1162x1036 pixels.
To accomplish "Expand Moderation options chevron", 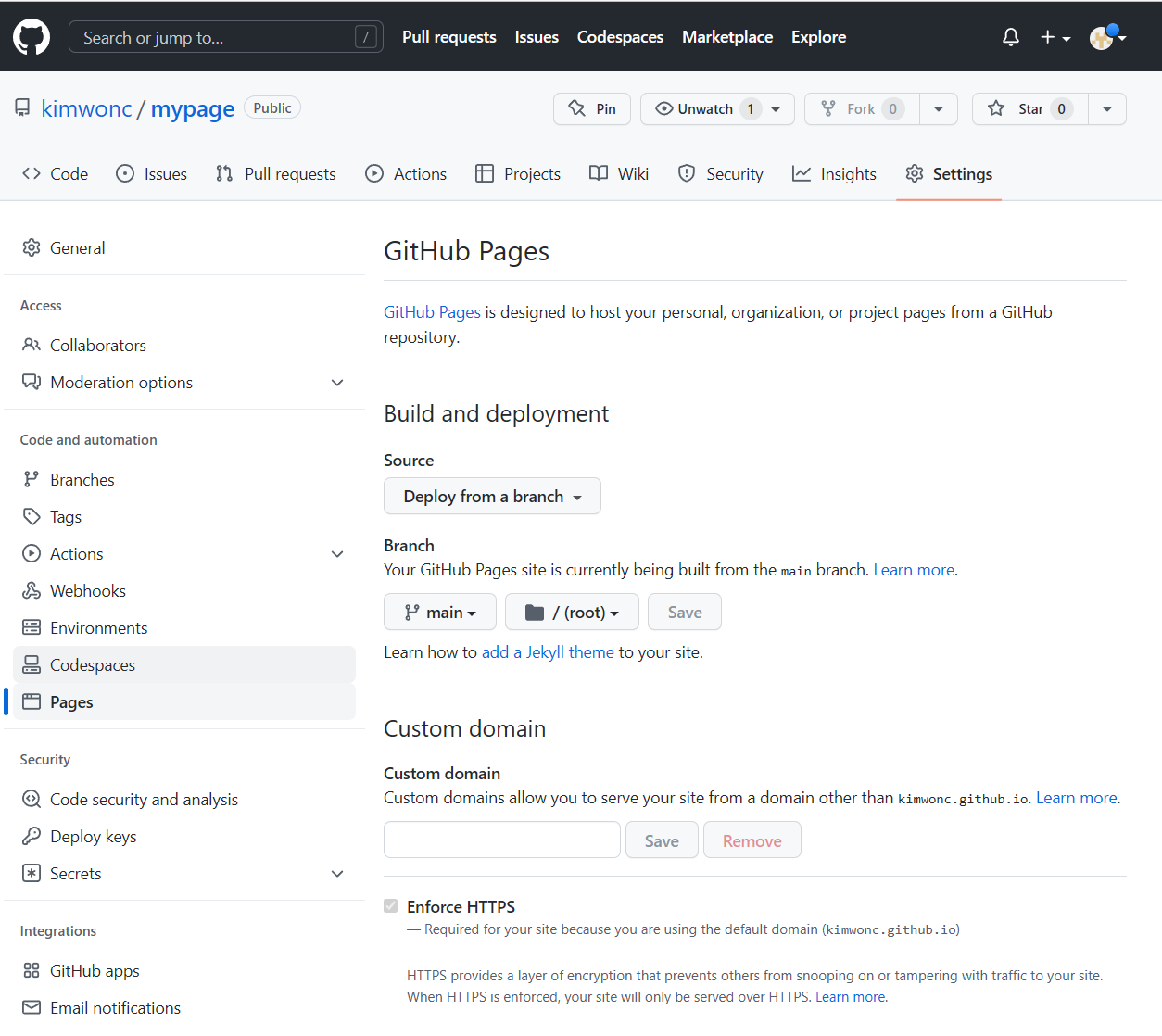I will pyautogui.click(x=337, y=383).
